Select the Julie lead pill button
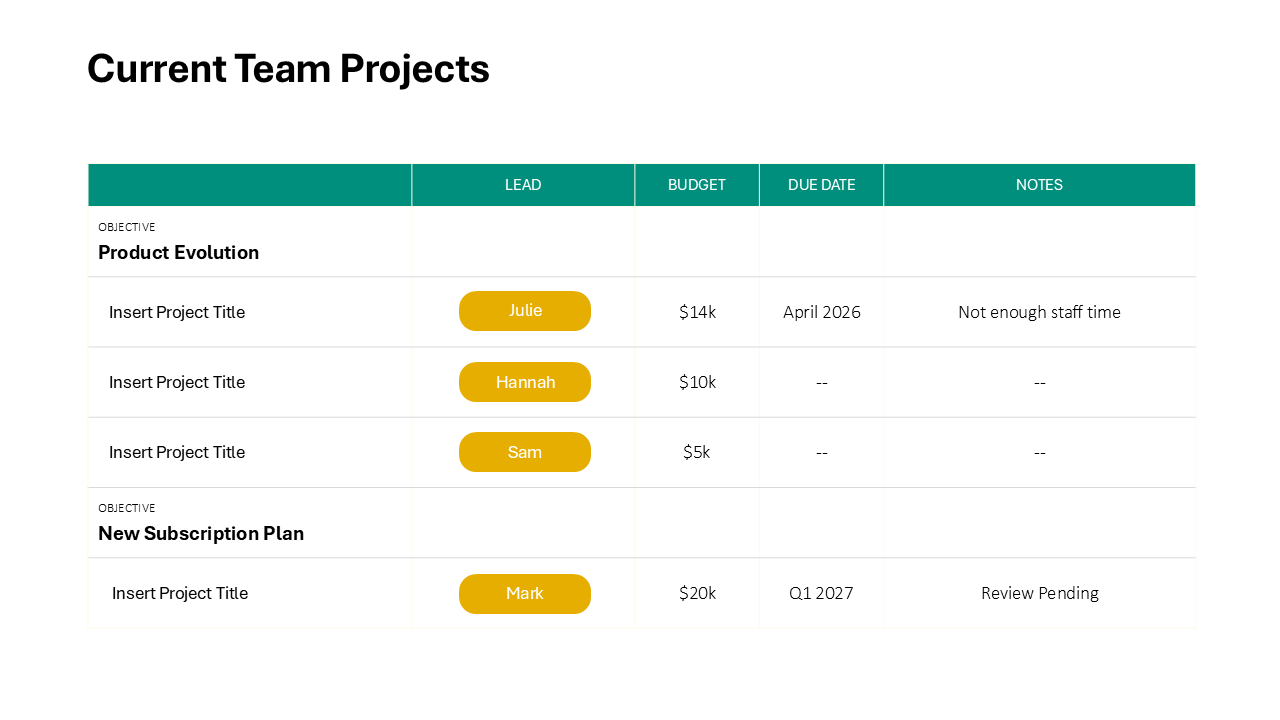 [x=525, y=311]
